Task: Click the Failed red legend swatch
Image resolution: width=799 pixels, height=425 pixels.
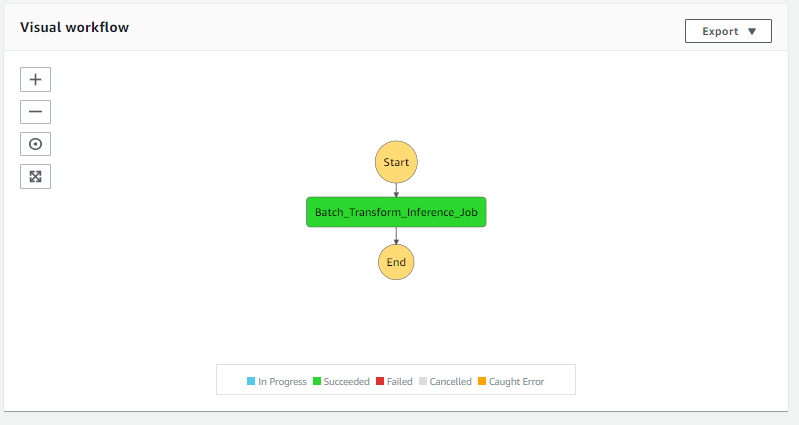Action: click(380, 381)
